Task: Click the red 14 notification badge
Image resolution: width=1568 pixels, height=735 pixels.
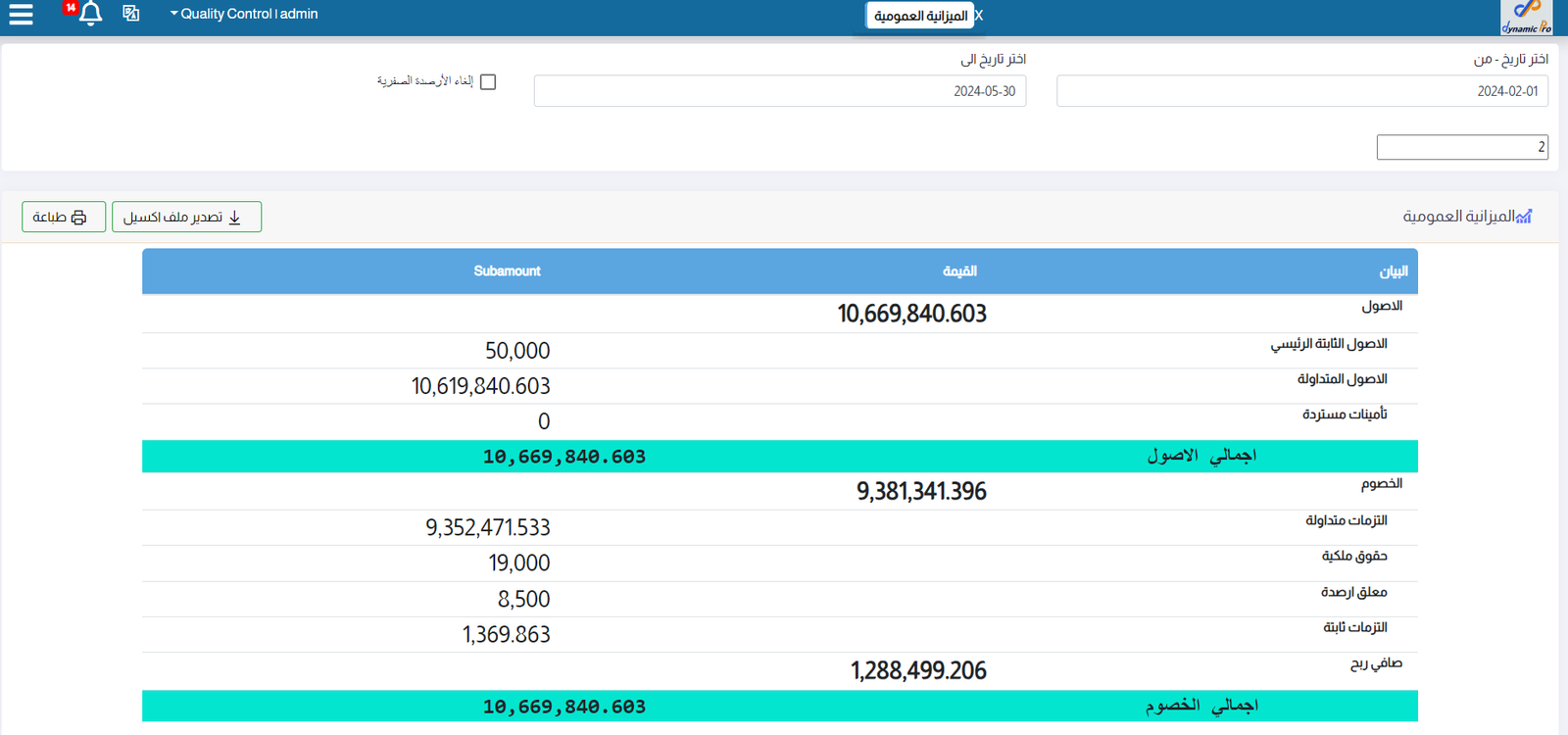Action: (x=71, y=8)
